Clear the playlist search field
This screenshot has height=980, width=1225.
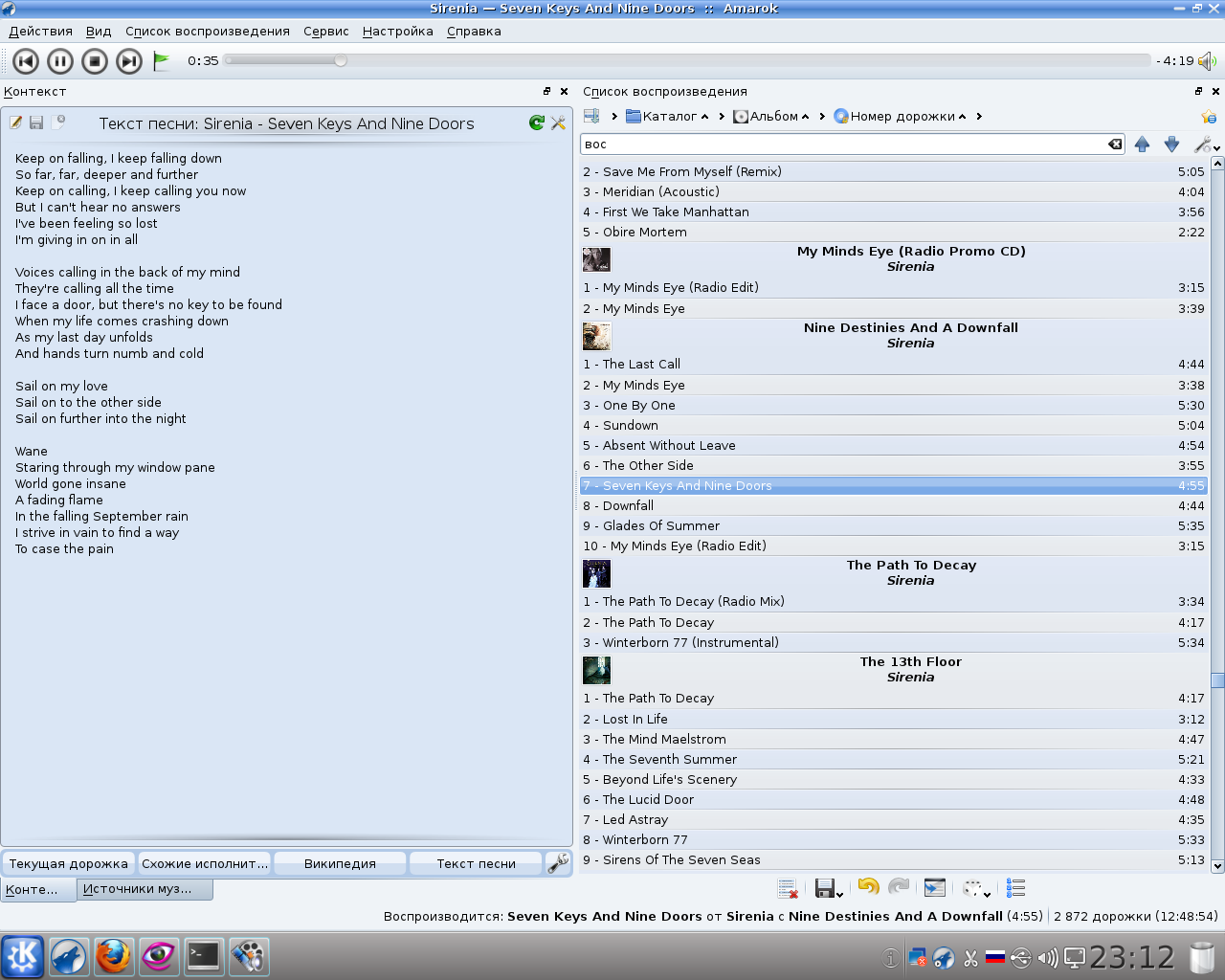1115,145
